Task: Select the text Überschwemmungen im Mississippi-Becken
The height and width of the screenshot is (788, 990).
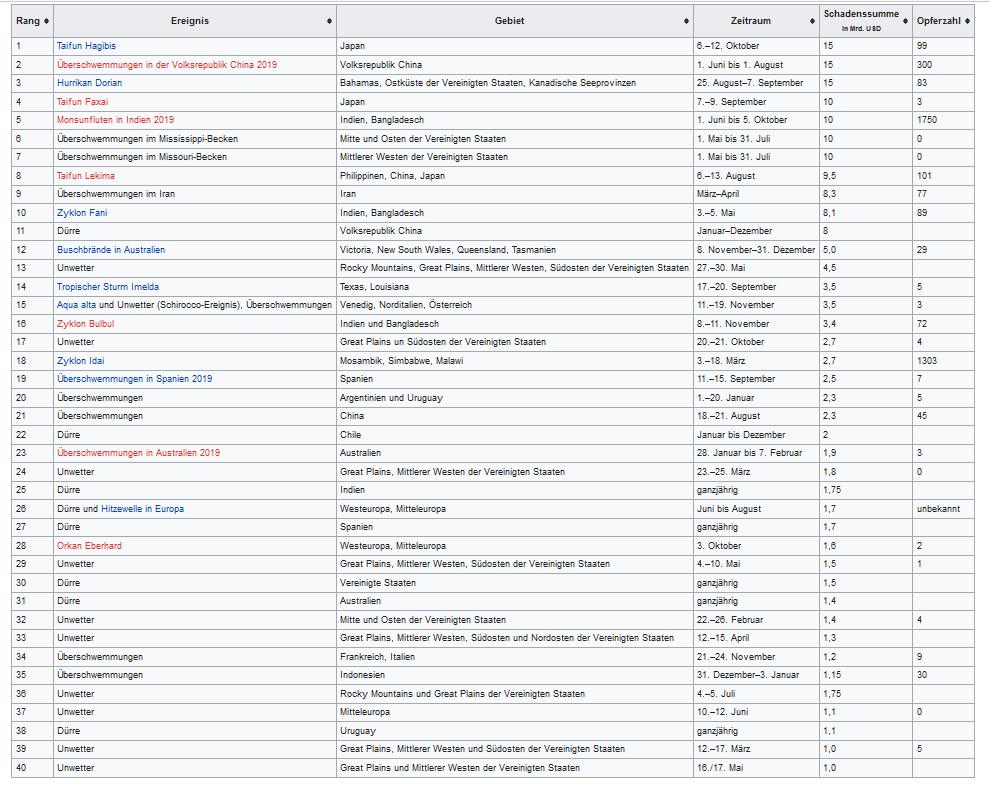Action: click(x=147, y=138)
